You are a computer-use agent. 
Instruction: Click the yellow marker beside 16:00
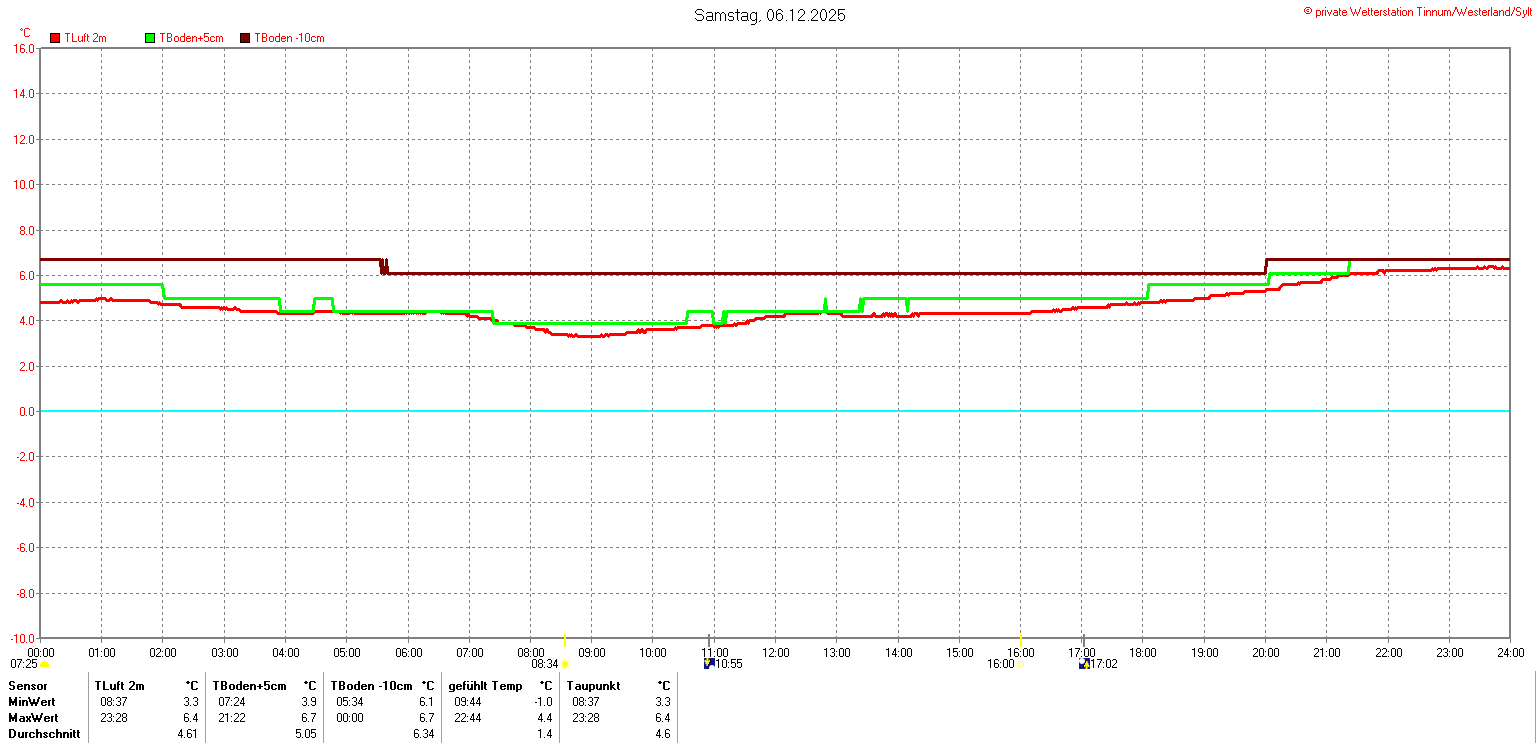pos(1020,664)
